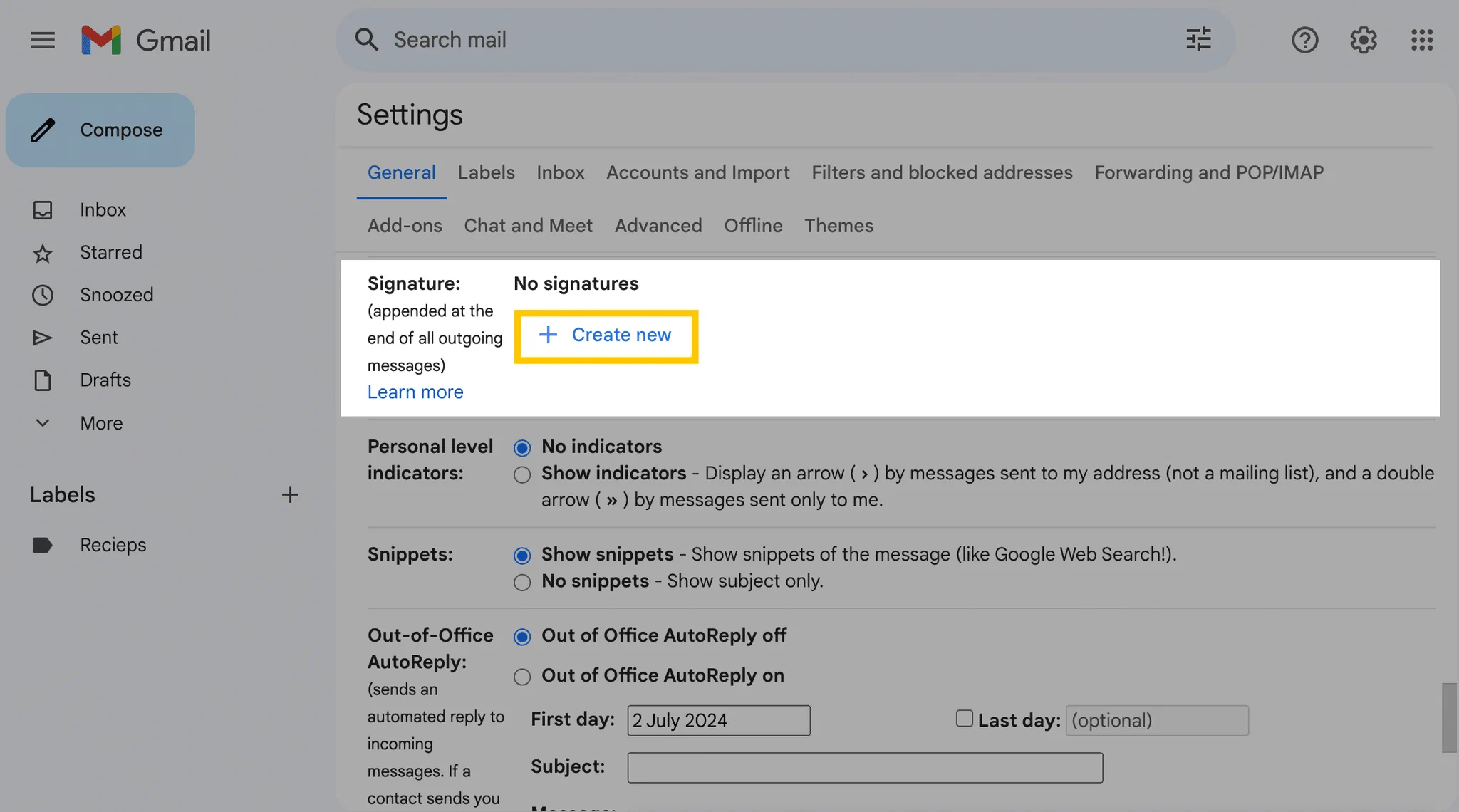The width and height of the screenshot is (1459, 812).
Task: Open Snoozed messages
Action: click(117, 295)
